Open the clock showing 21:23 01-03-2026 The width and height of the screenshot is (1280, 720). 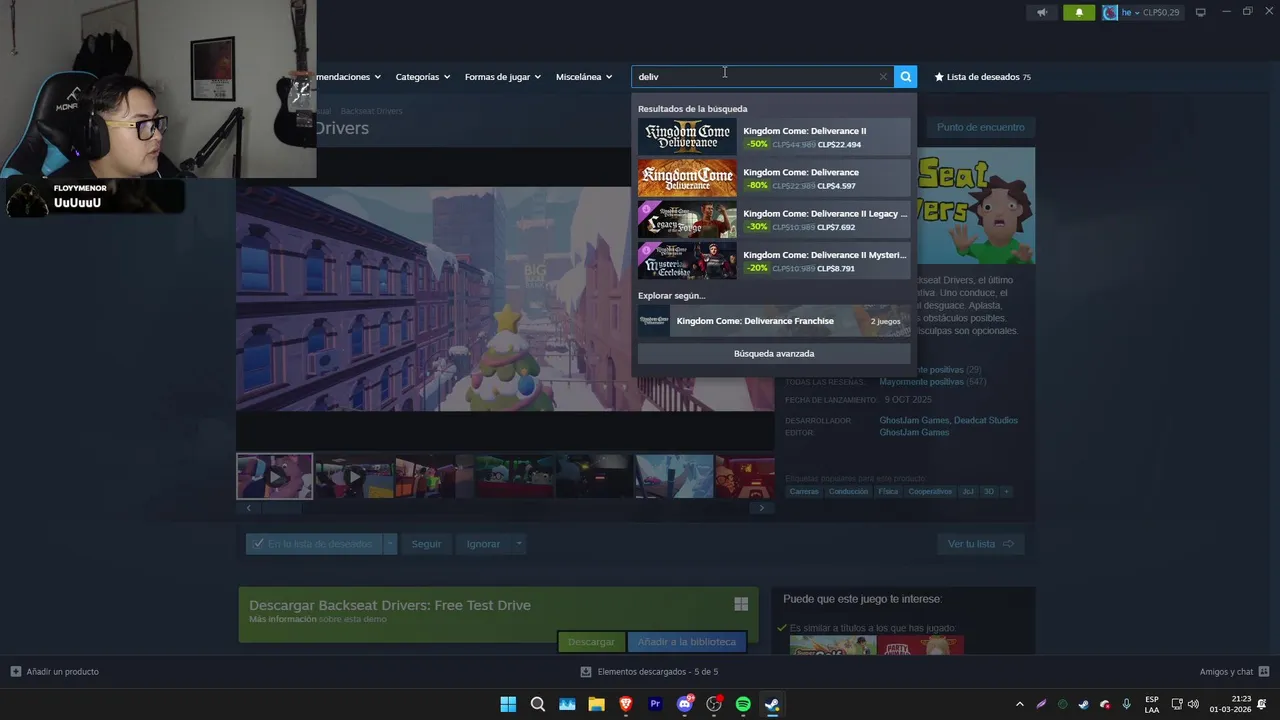pyautogui.click(x=1230, y=704)
